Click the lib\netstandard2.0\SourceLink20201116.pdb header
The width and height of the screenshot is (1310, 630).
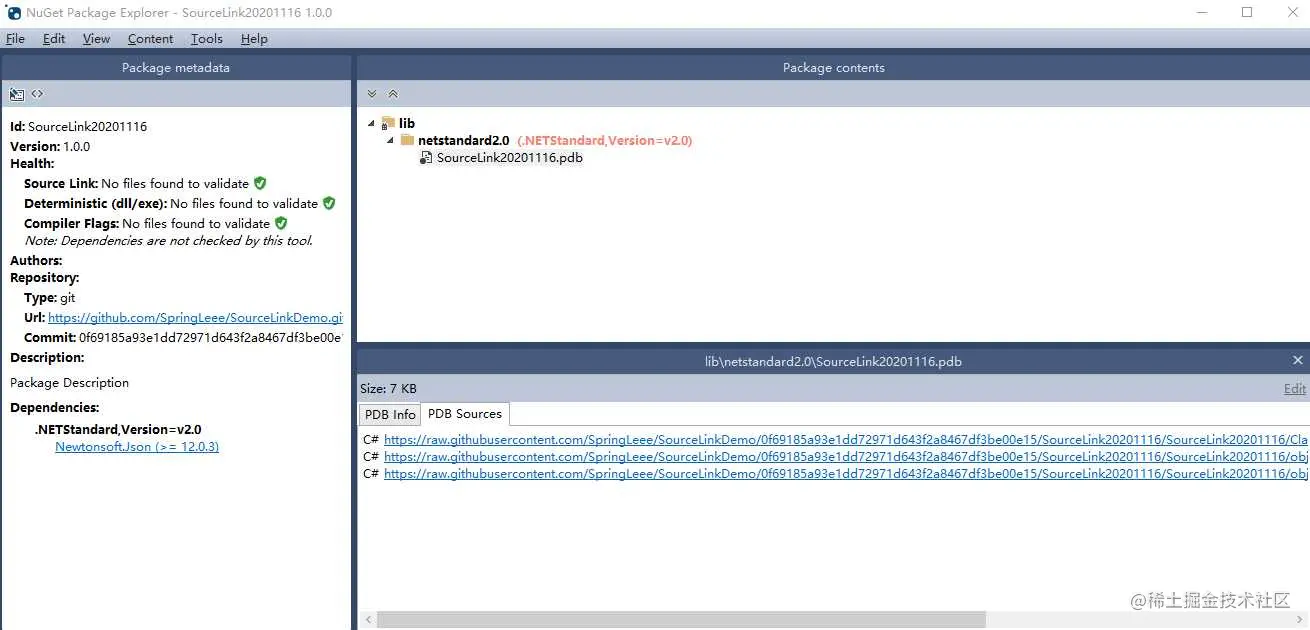[x=833, y=361]
